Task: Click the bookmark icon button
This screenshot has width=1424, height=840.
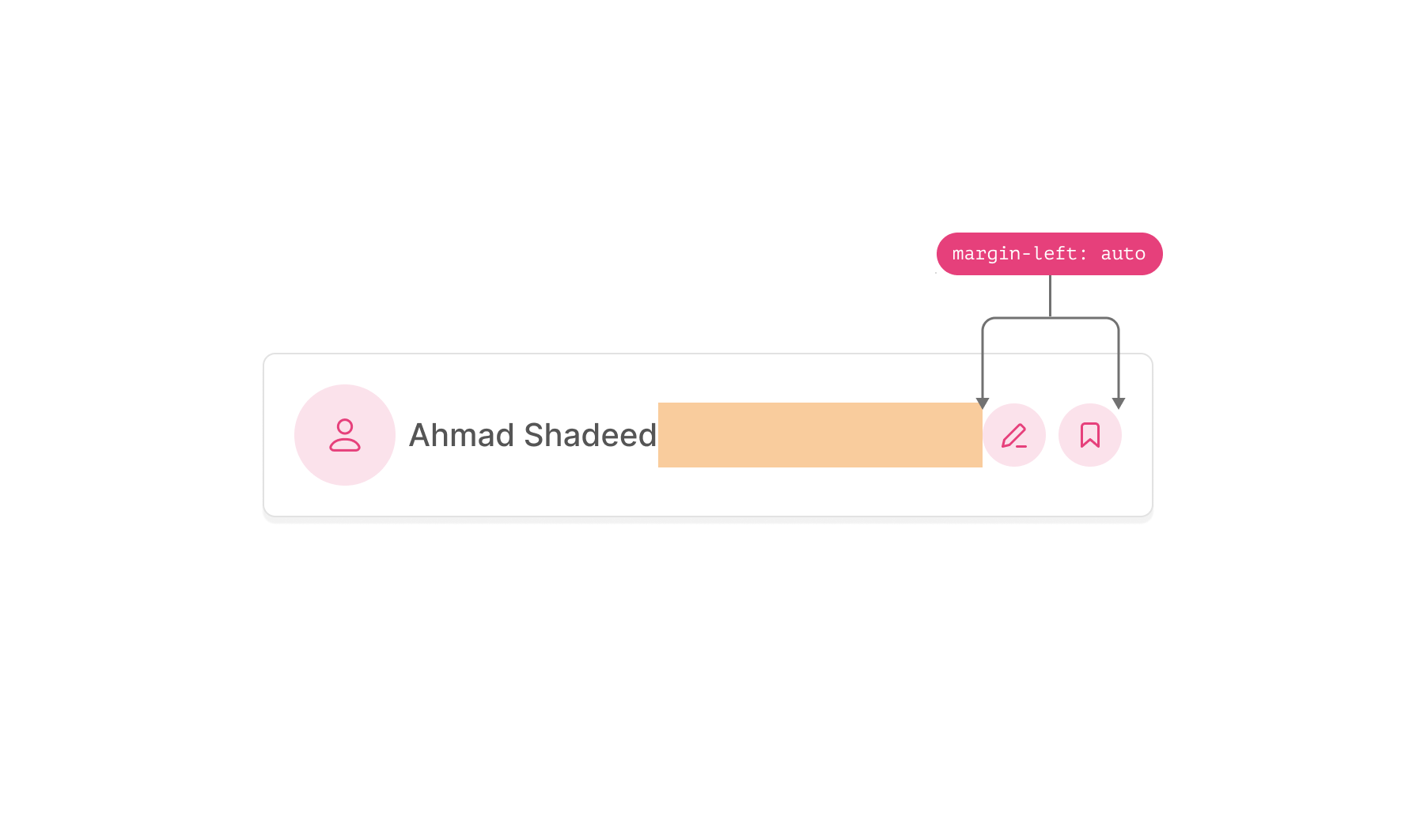Action: point(1090,435)
